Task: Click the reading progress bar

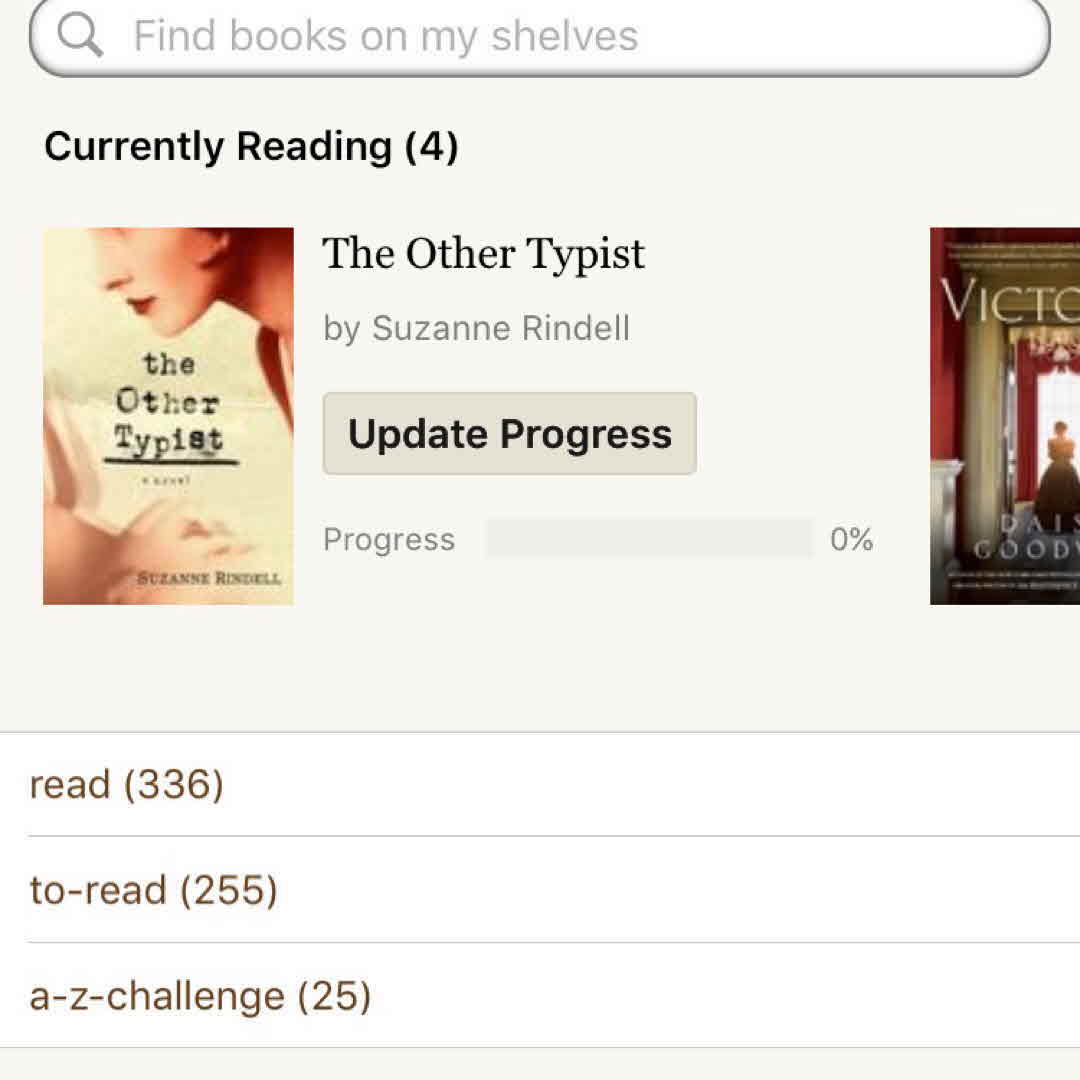Action: pos(649,539)
